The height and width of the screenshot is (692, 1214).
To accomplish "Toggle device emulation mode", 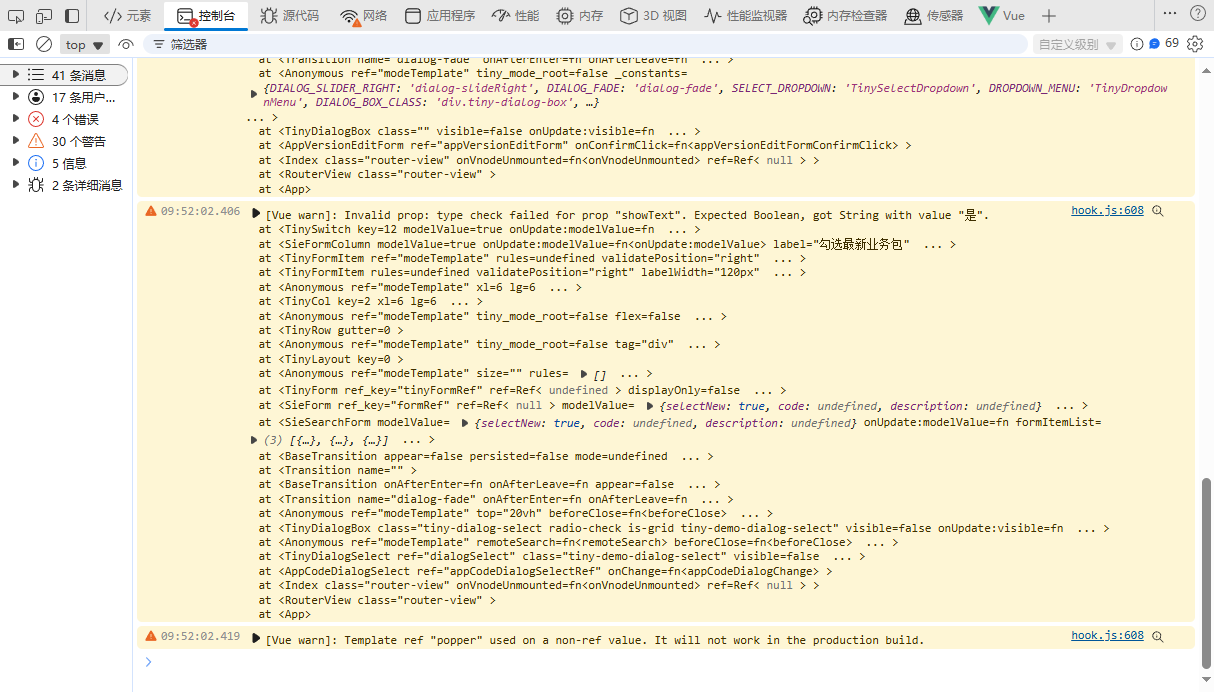I will tap(44, 16).
